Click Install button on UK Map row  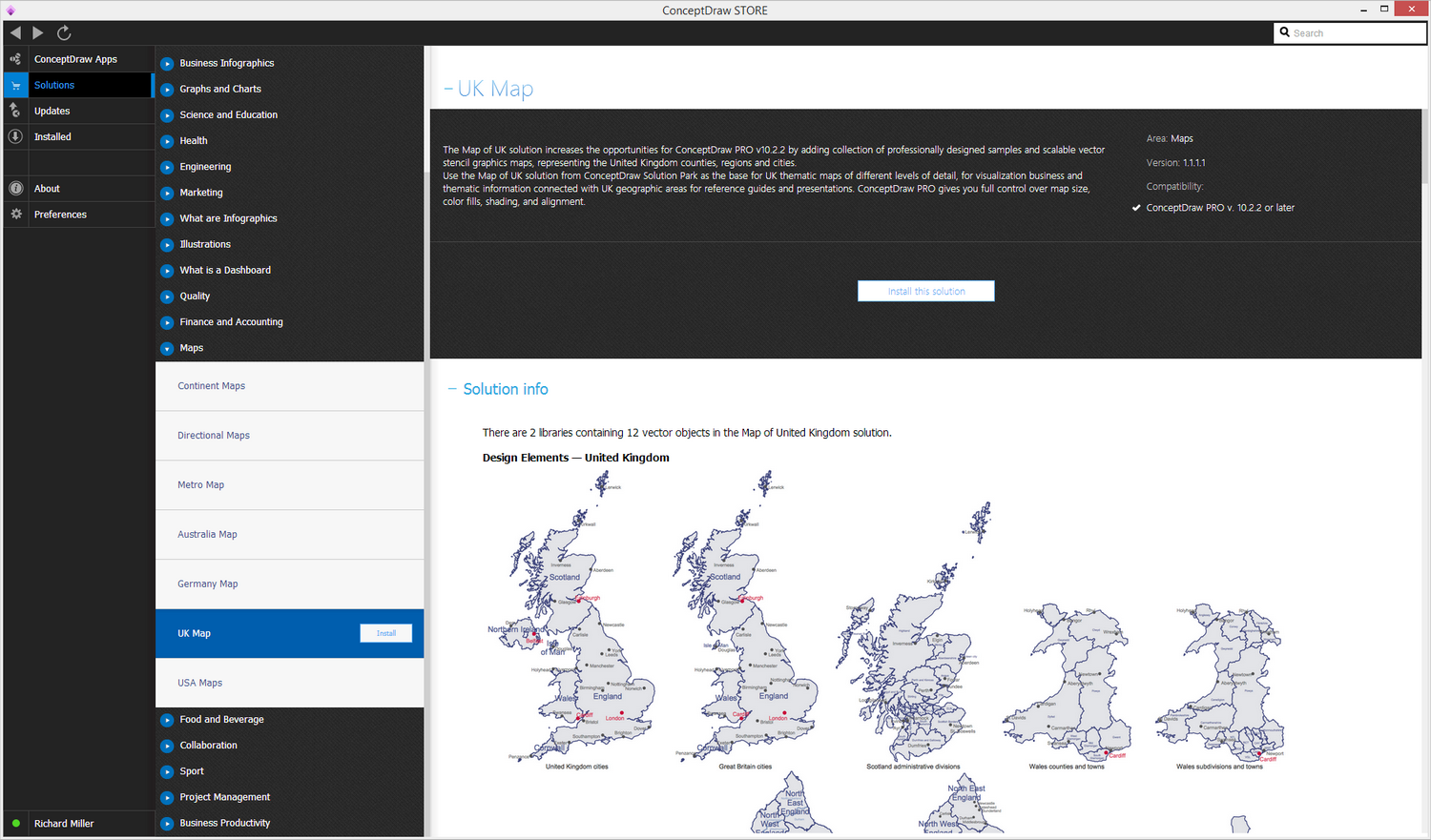386,633
